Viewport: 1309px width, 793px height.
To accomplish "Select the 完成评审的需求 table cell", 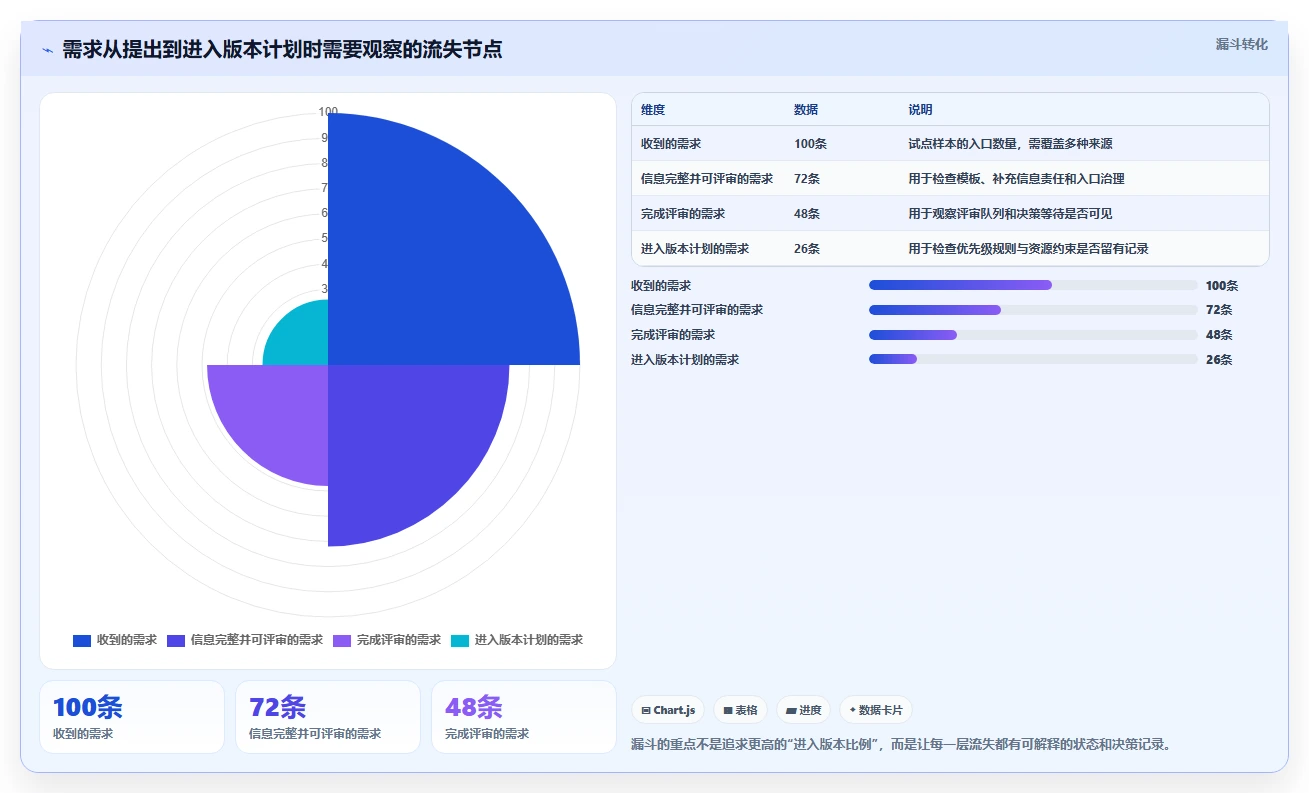I will point(683,214).
